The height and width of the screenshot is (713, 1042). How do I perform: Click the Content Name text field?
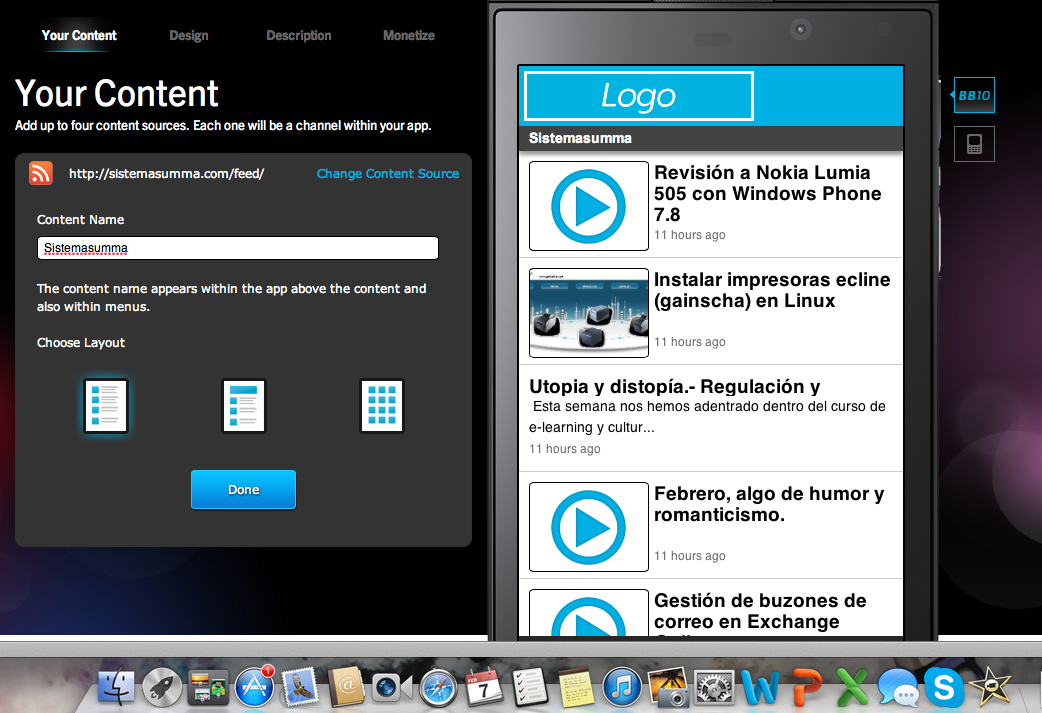pos(238,248)
